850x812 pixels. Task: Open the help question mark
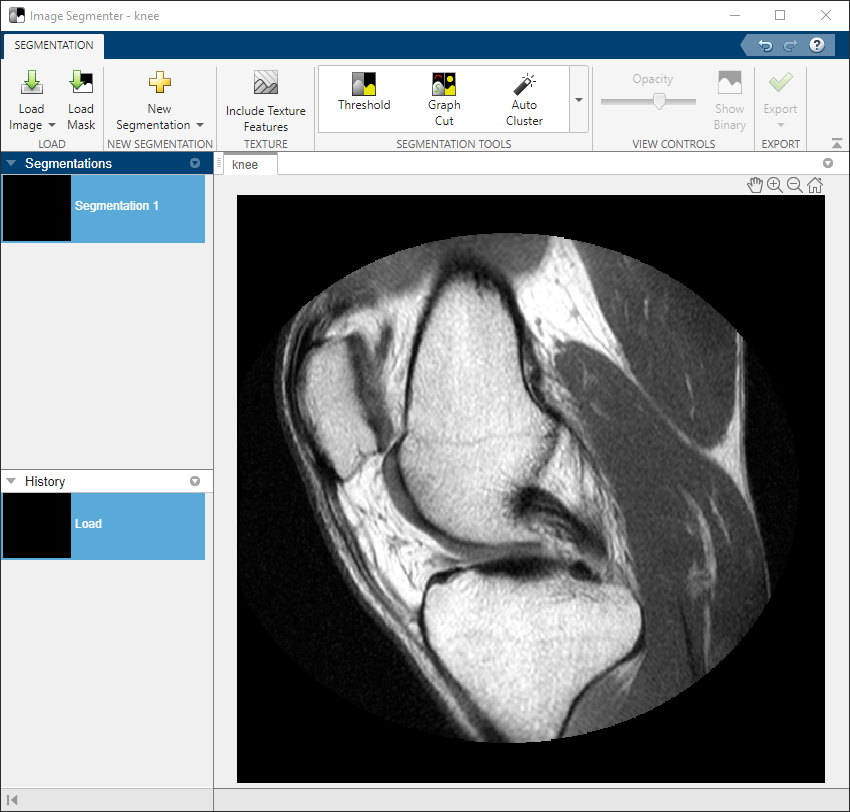click(817, 45)
